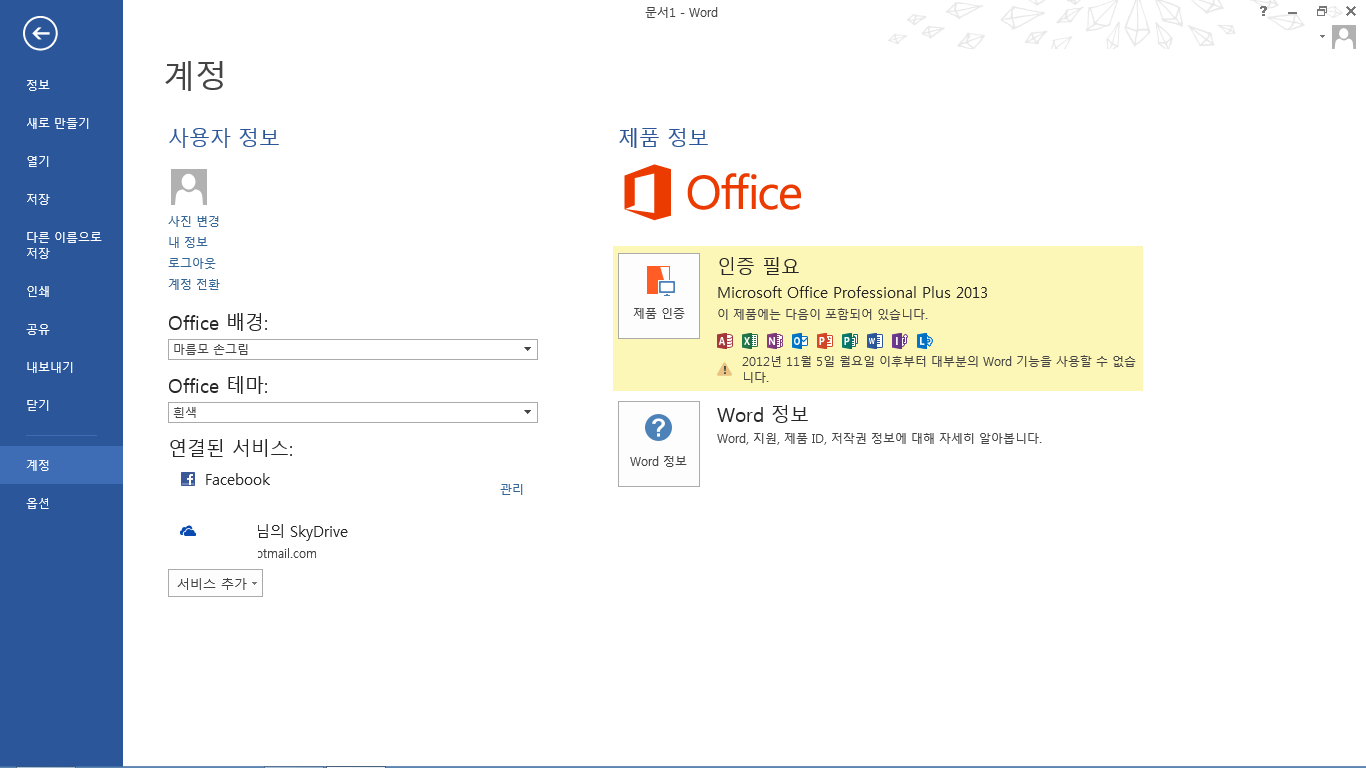Screen dimensions: 1366x768
Task: Click the Outlook icon in product list
Action: 800,341
